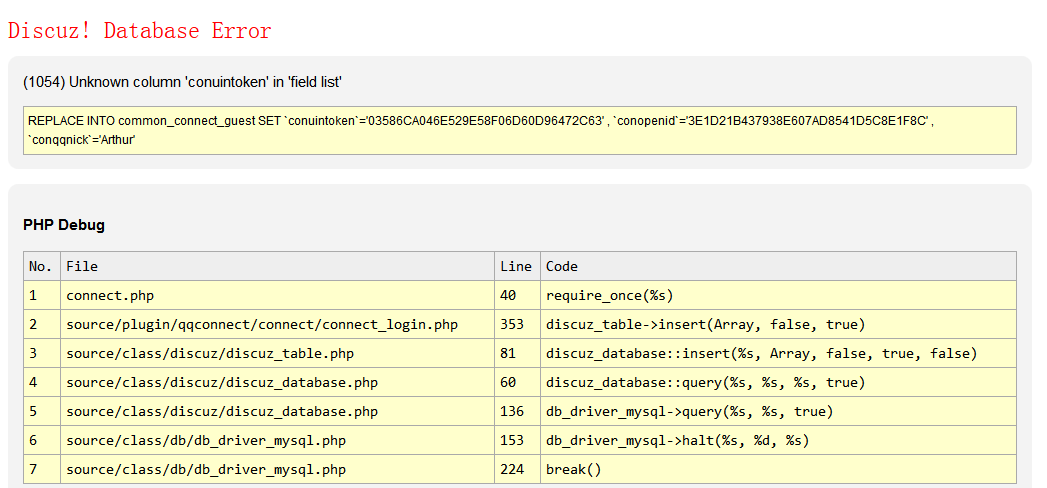Select the 'connect.php' file cell

(278, 295)
